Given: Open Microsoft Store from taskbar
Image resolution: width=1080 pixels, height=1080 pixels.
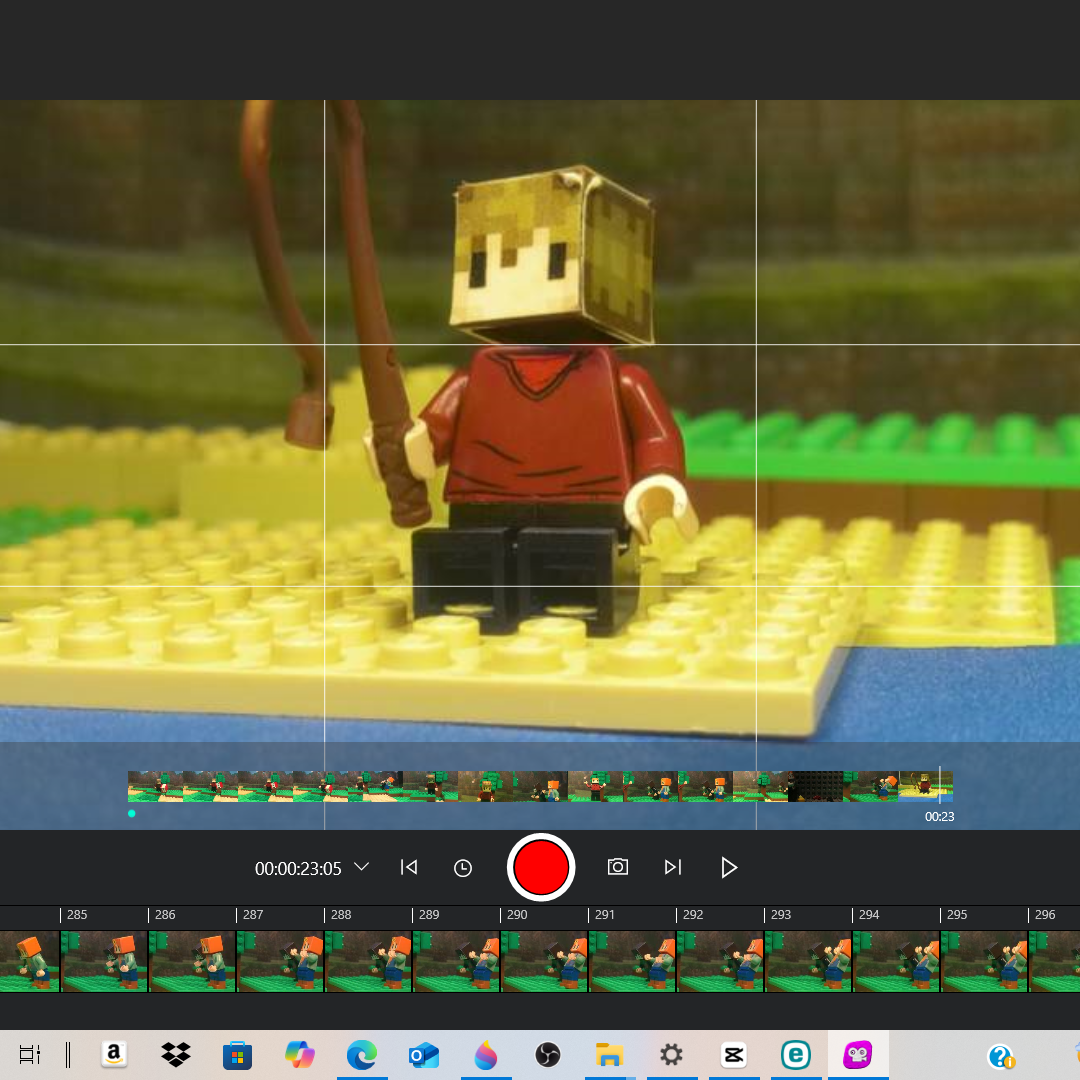Looking at the screenshot, I should (238, 1055).
